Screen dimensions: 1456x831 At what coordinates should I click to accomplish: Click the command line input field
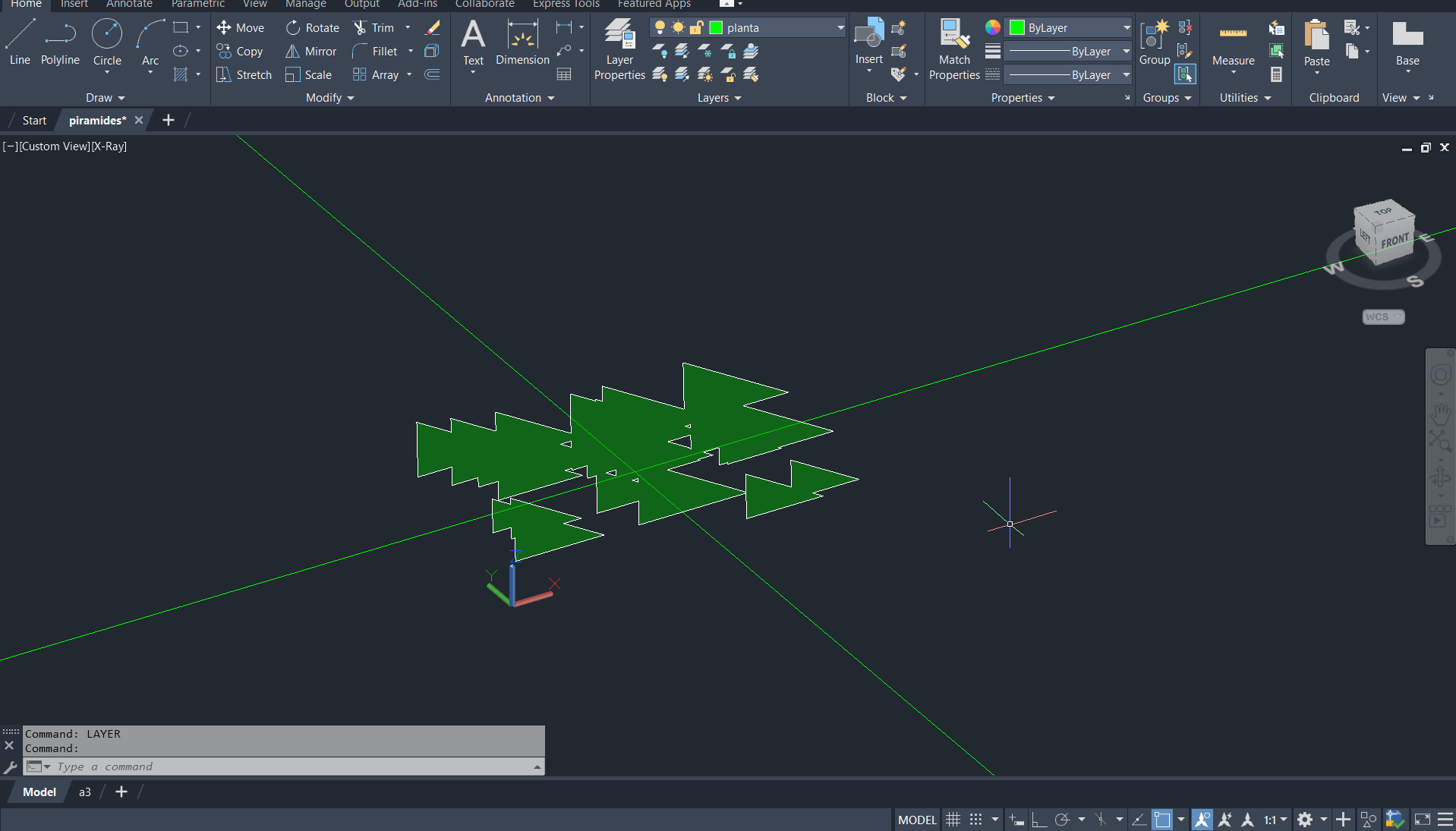point(288,766)
